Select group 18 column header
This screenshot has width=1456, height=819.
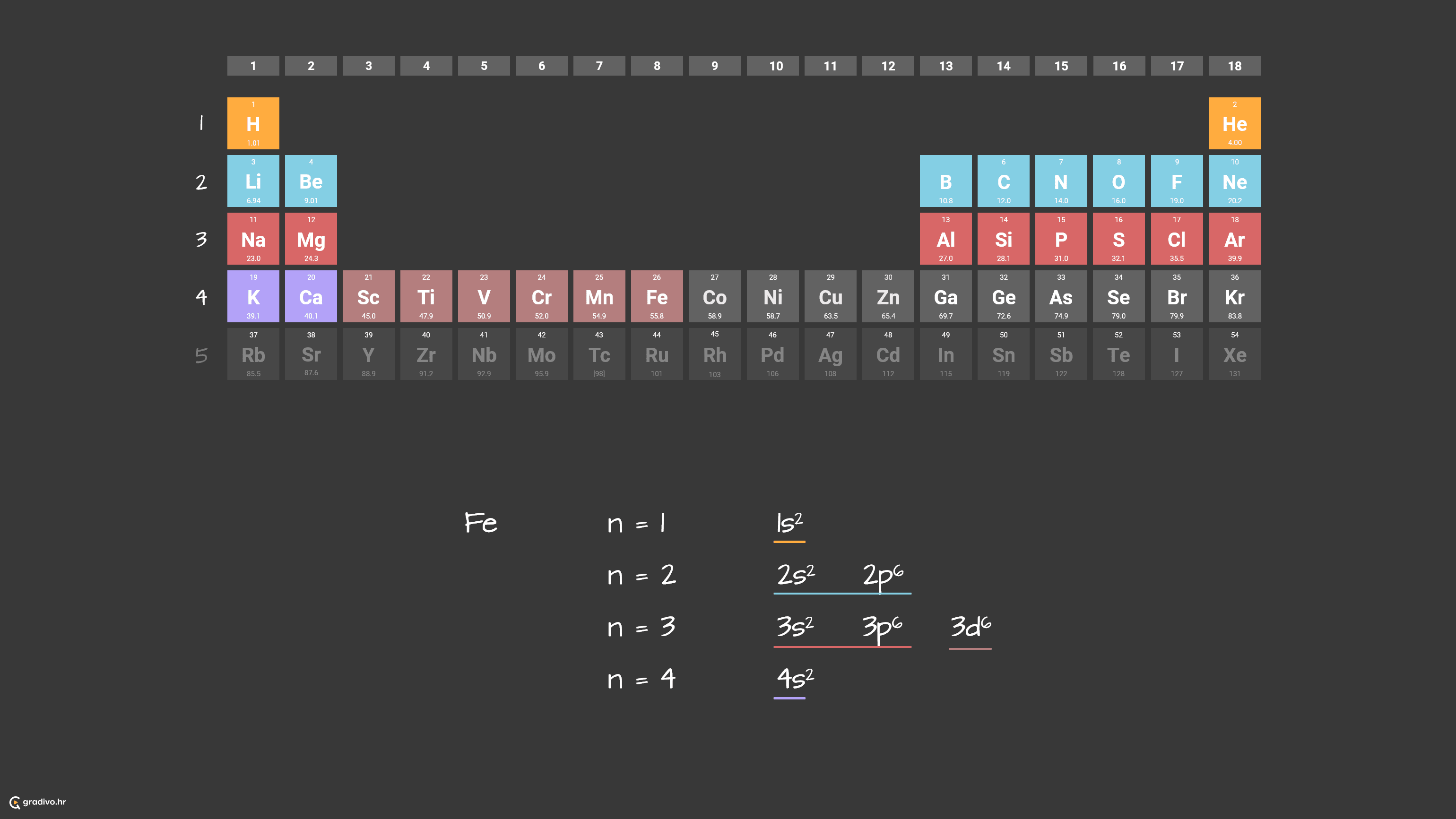[x=1234, y=66]
